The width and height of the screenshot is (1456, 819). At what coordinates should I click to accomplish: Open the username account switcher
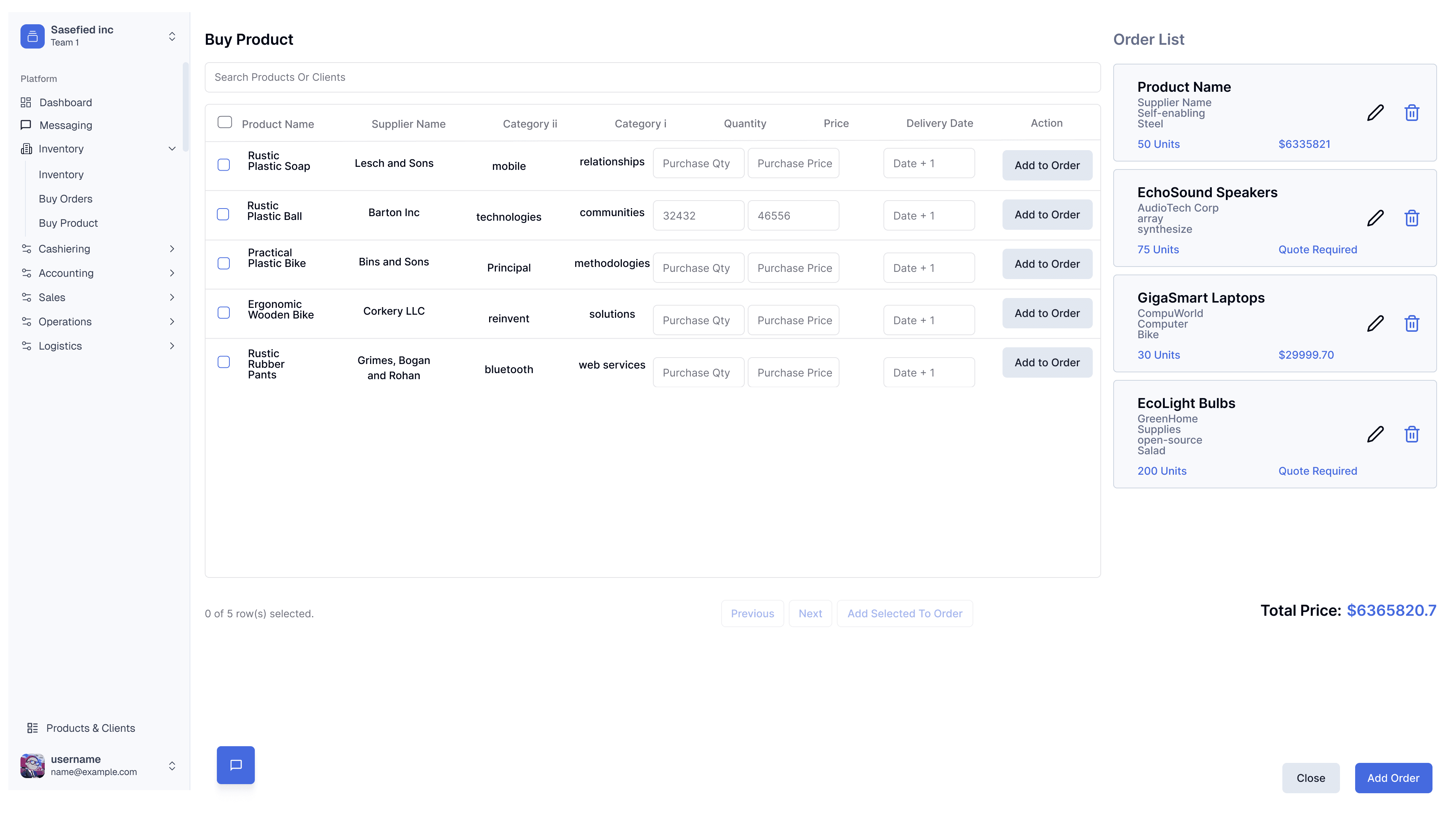(172, 765)
